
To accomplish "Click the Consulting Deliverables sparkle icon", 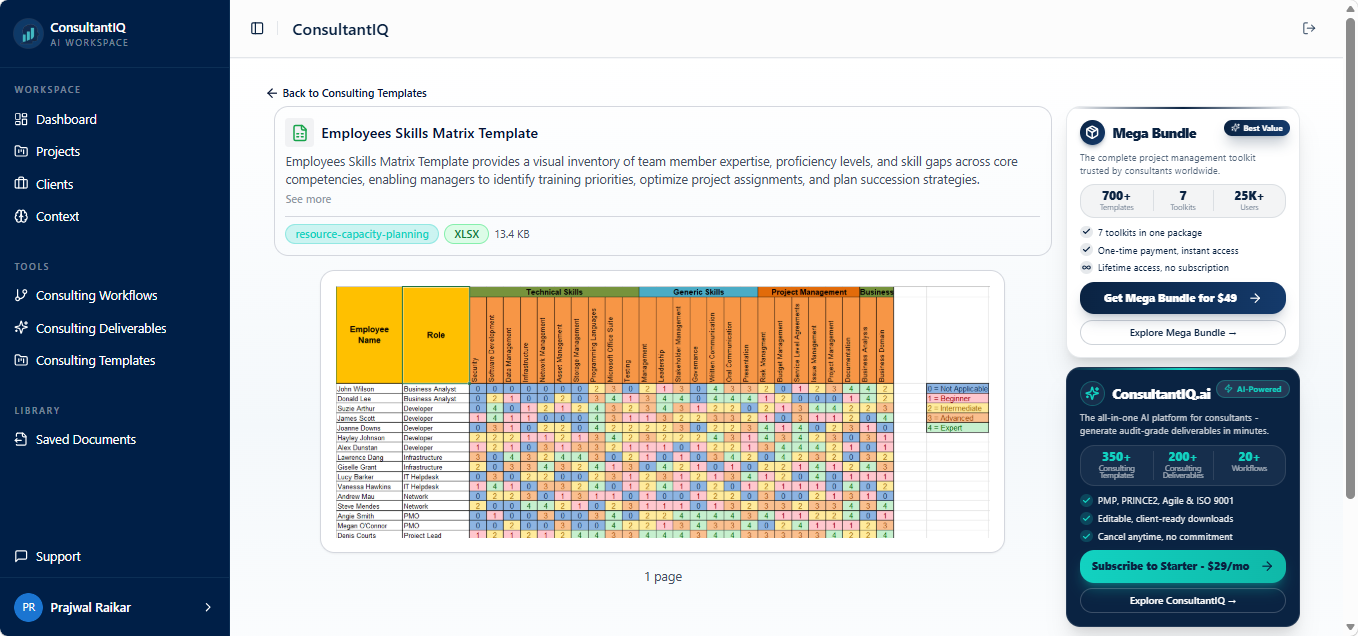I will [22, 328].
